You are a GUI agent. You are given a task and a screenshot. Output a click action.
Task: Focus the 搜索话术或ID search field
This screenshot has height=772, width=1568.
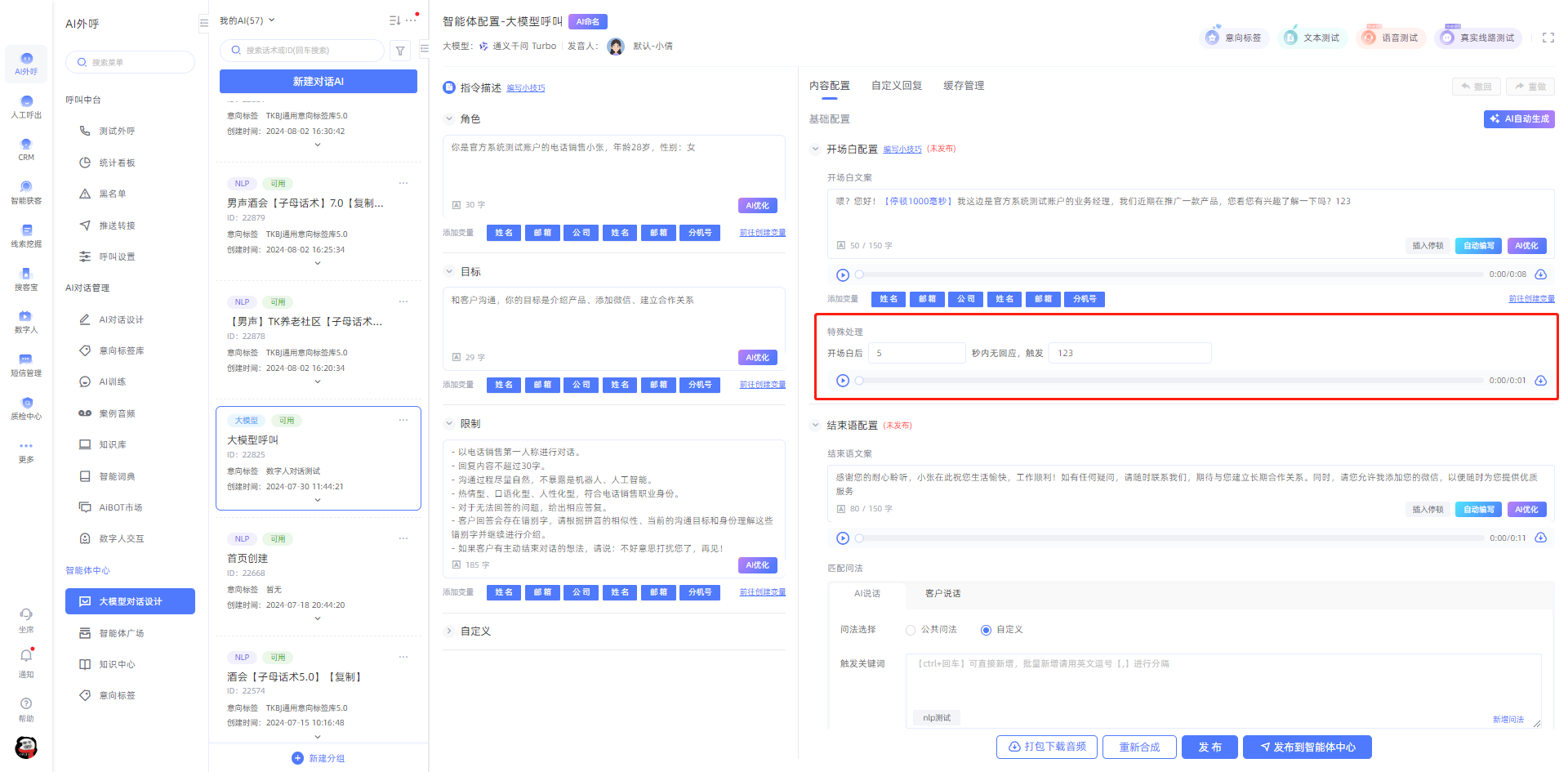tap(302, 51)
